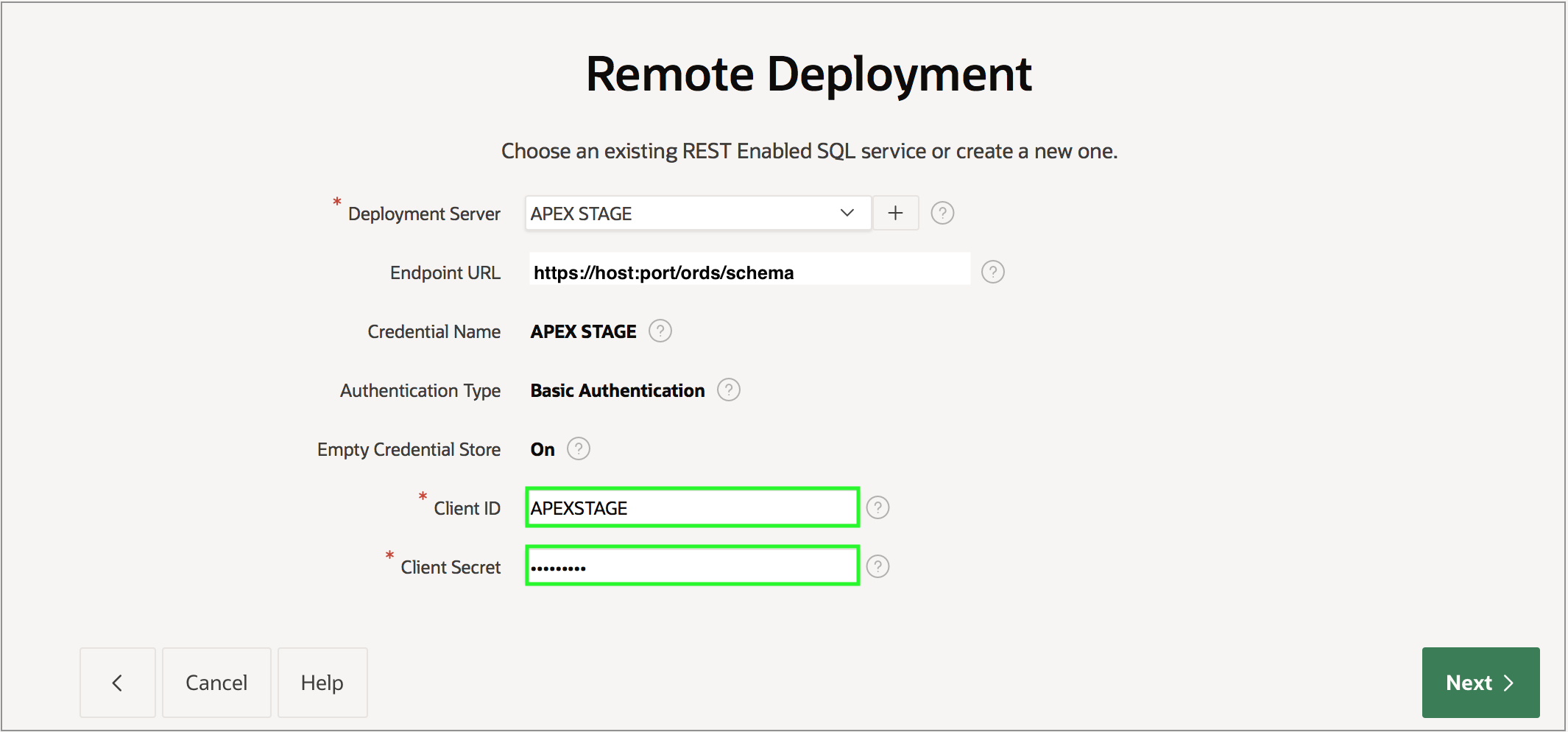Image resolution: width=1568 pixels, height=732 pixels.
Task: Click the Next button
Action: (x=1480, y=683)
